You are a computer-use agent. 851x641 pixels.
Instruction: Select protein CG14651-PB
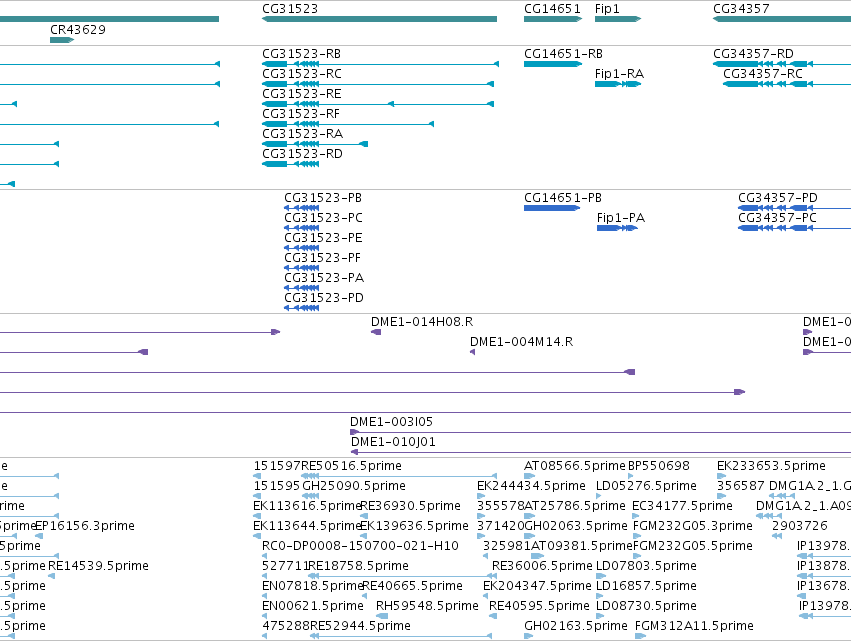pos(563,198)
